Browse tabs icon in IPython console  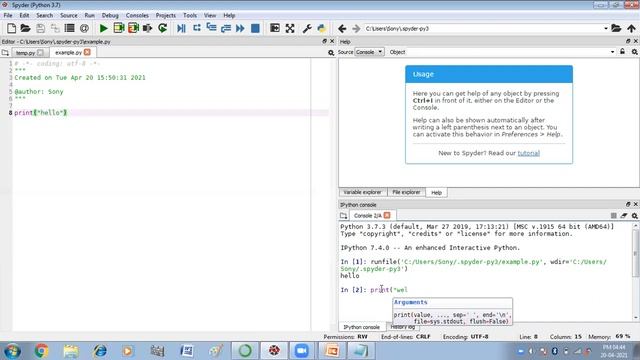tap(344, 216)
